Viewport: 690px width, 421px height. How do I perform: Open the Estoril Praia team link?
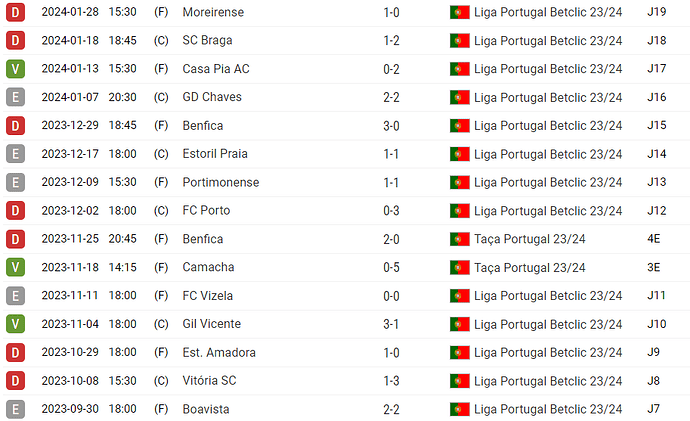pyautogui.click(x=215, y=154)
